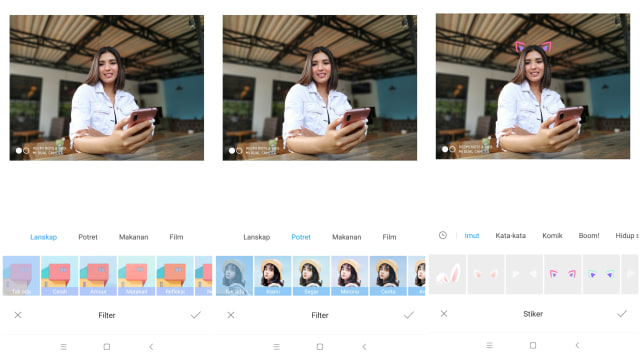Choose the Amour landscape filter
The width and height of the screenshot is (640, 360).
pyautogui.click(x=98, y=276)
